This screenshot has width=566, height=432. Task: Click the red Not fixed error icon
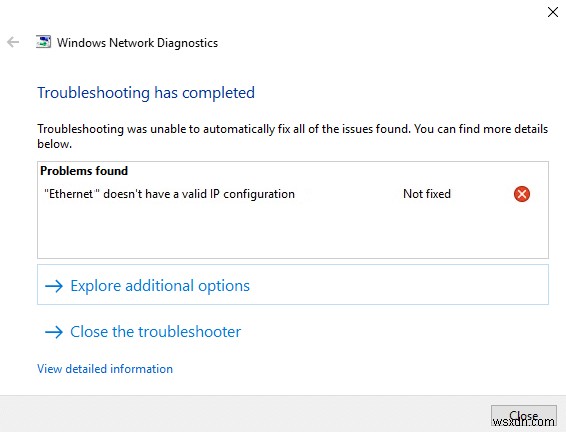pos(522,194)
